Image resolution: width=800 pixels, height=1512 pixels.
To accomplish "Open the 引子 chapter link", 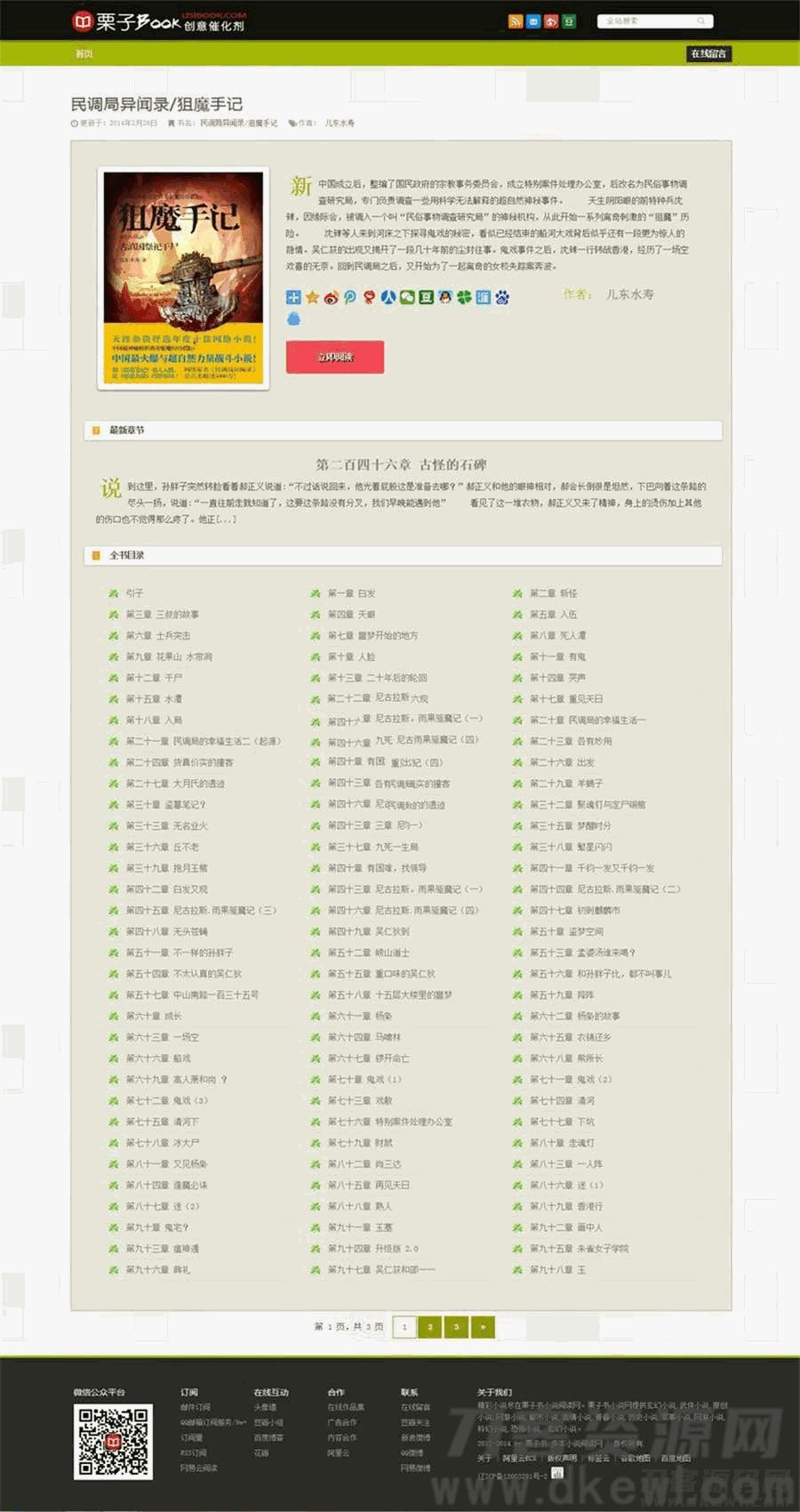I will click(134, 593).
